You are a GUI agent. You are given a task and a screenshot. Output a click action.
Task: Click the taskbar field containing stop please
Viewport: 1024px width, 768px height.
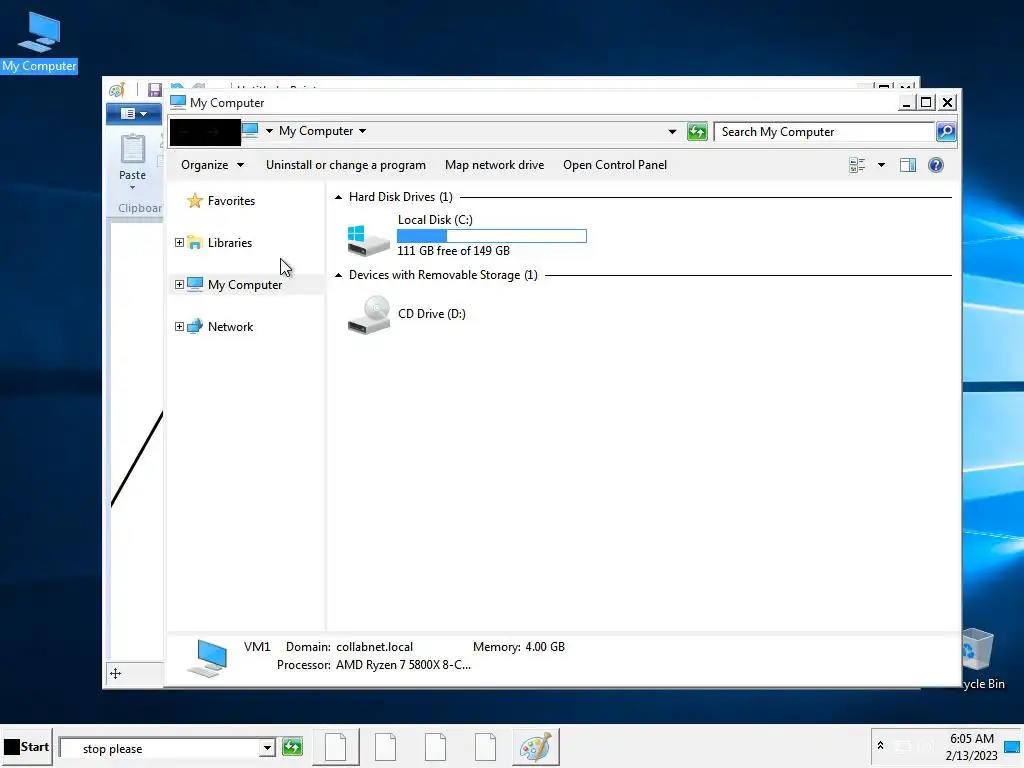pyautogui.click(x=159, y=749)
